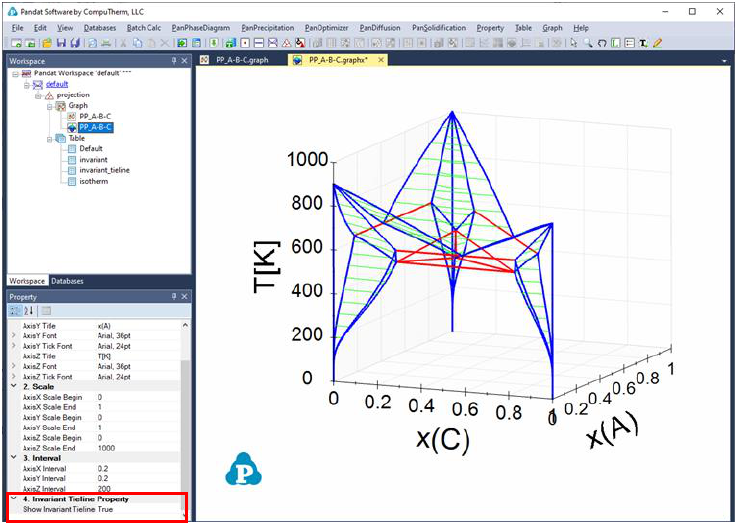Viewport: 736px width, 523px height.
Task: Click the Categorized view icon in Property panel
Action: (15, 310)
